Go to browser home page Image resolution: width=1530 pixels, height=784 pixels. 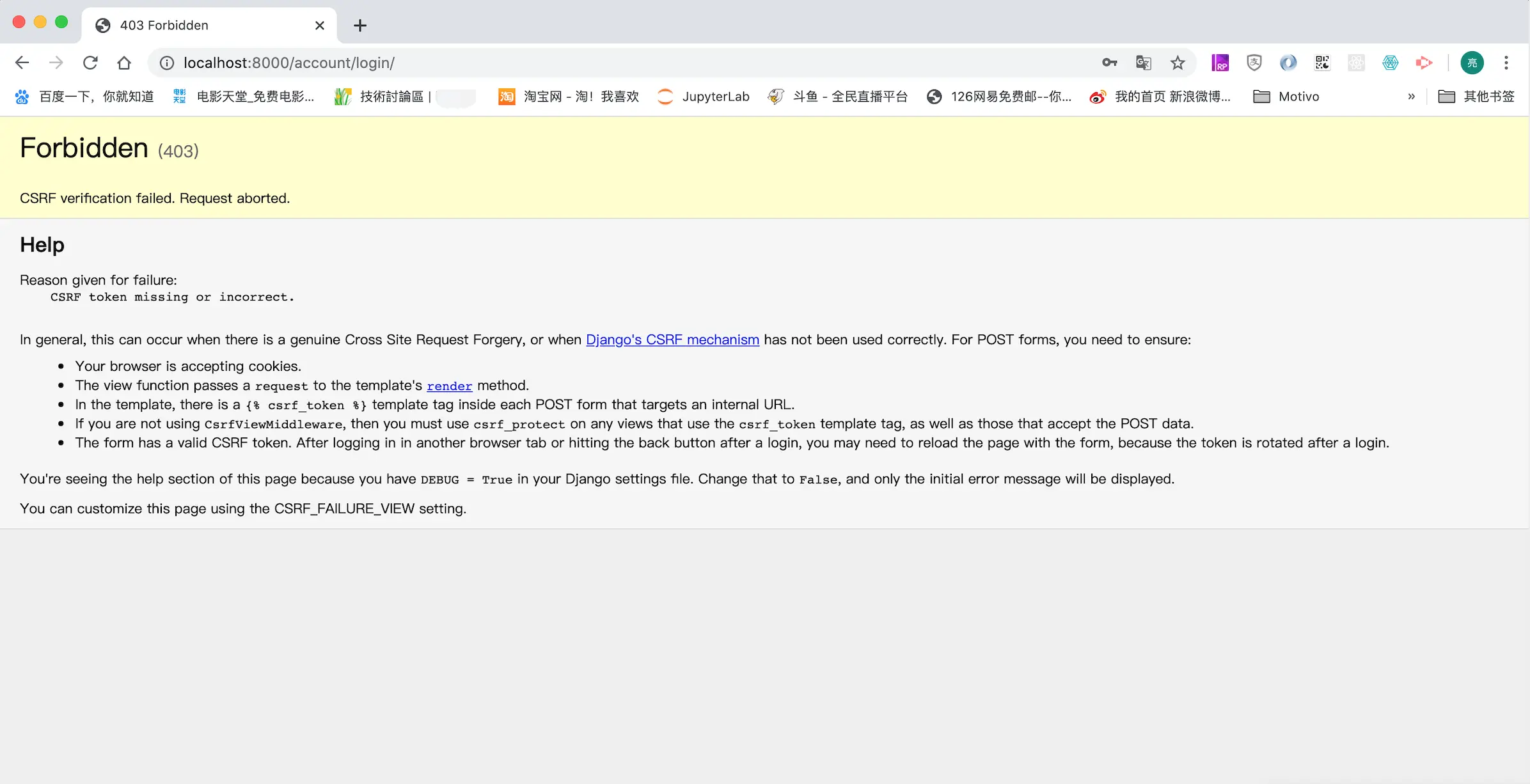tap(124, 63)
